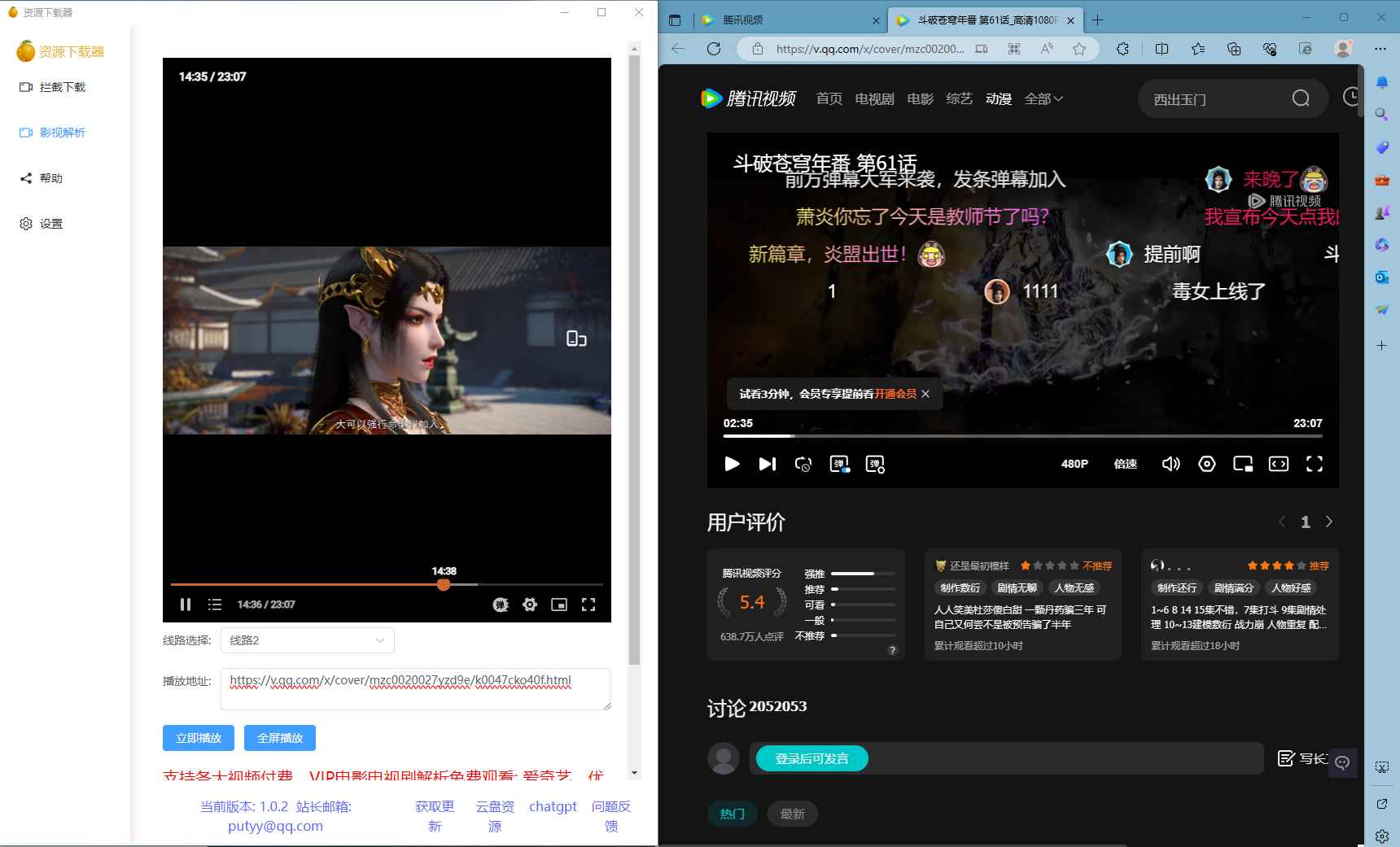This screenshot has width=1400, height=847.
Task: Select the 动漫 navigation menu item
Action: coord(998,98)
